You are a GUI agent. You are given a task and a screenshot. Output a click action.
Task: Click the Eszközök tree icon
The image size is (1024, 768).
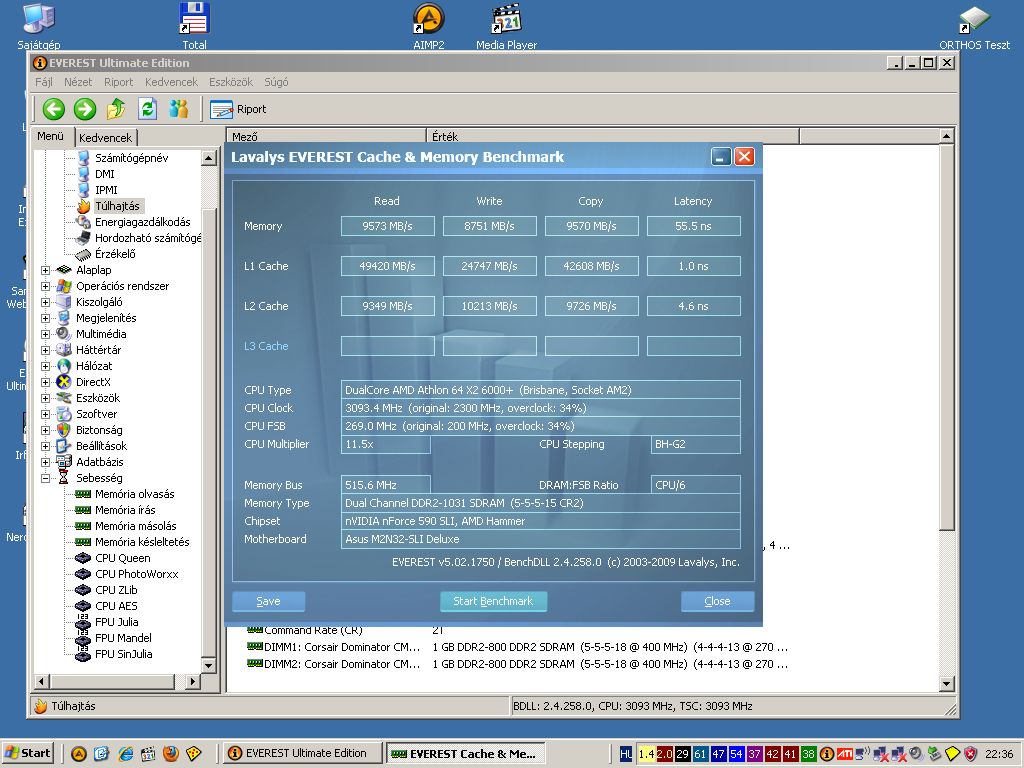coord(64,398)
